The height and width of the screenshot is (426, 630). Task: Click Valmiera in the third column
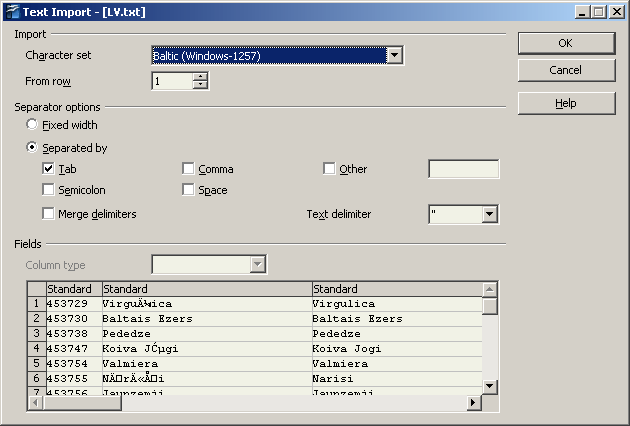(x=397, y=363)
